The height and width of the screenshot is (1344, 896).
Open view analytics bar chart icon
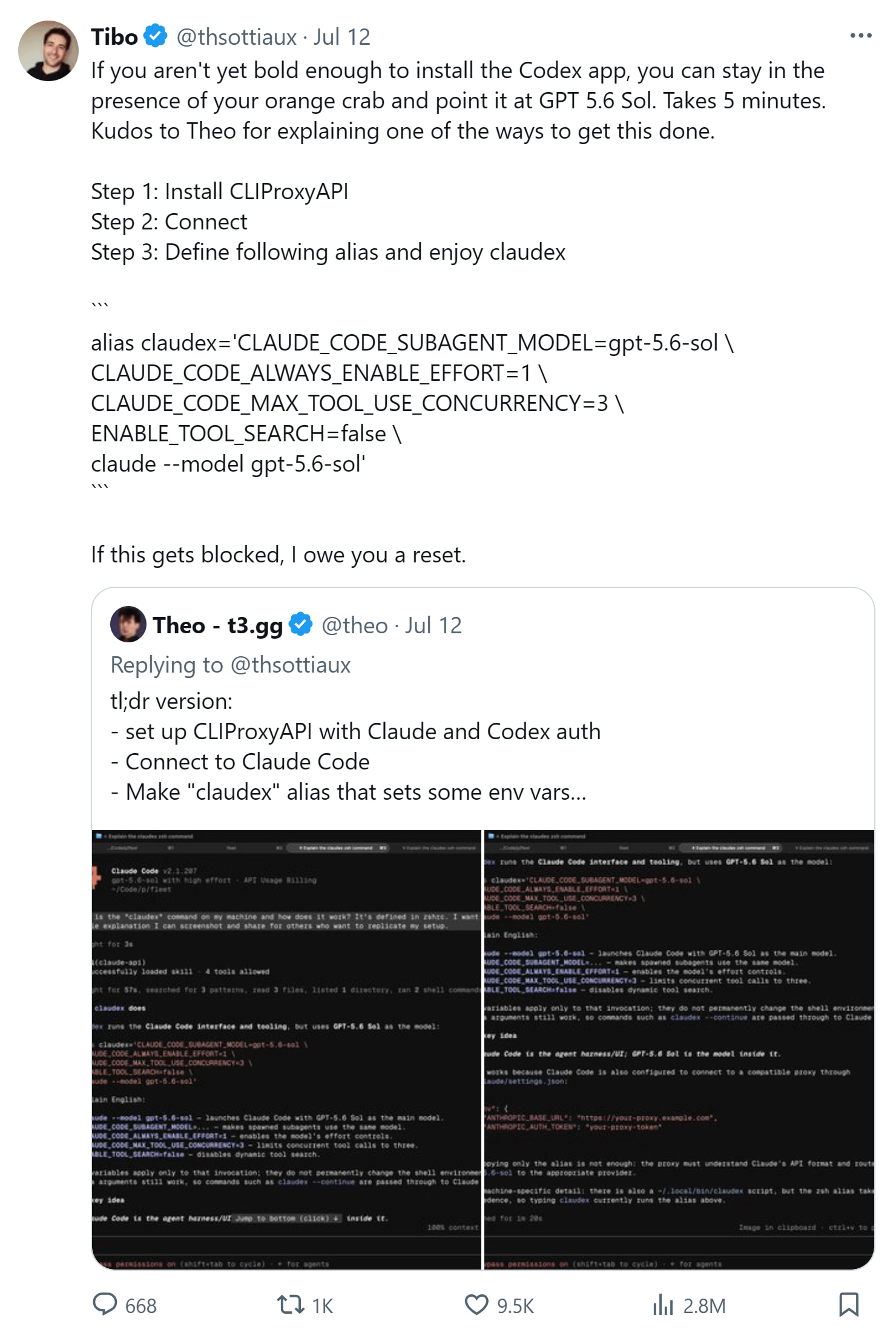click(x=663, y=1305)
